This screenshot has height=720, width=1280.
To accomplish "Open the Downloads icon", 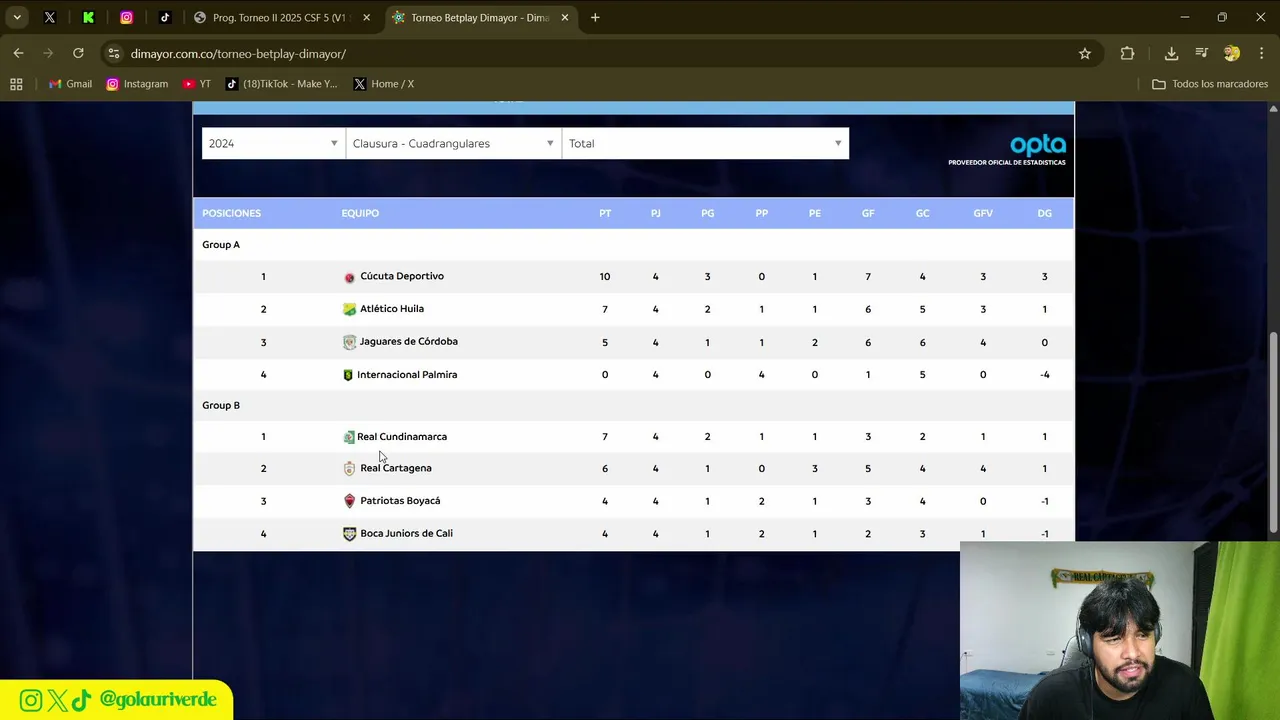I will point(1171,54).
